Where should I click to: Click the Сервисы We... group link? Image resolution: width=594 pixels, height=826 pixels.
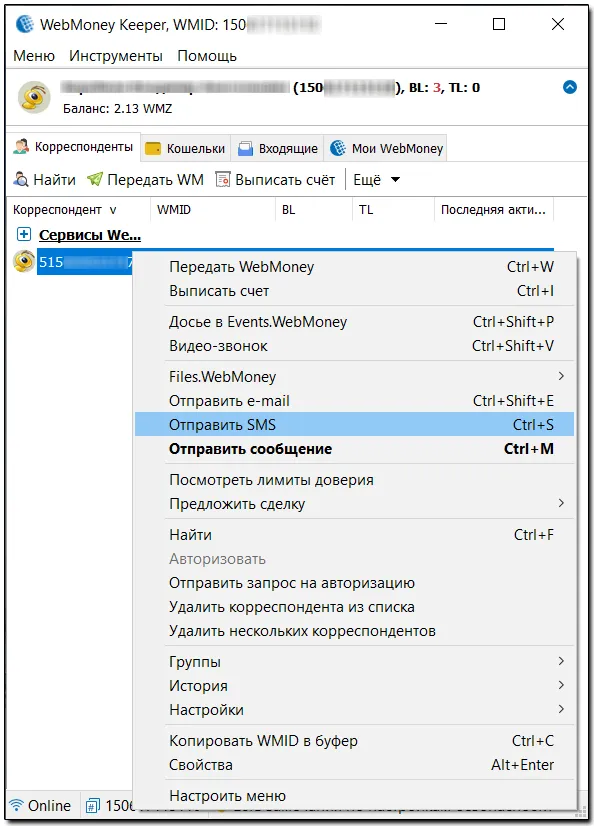(x=90, y=234)
